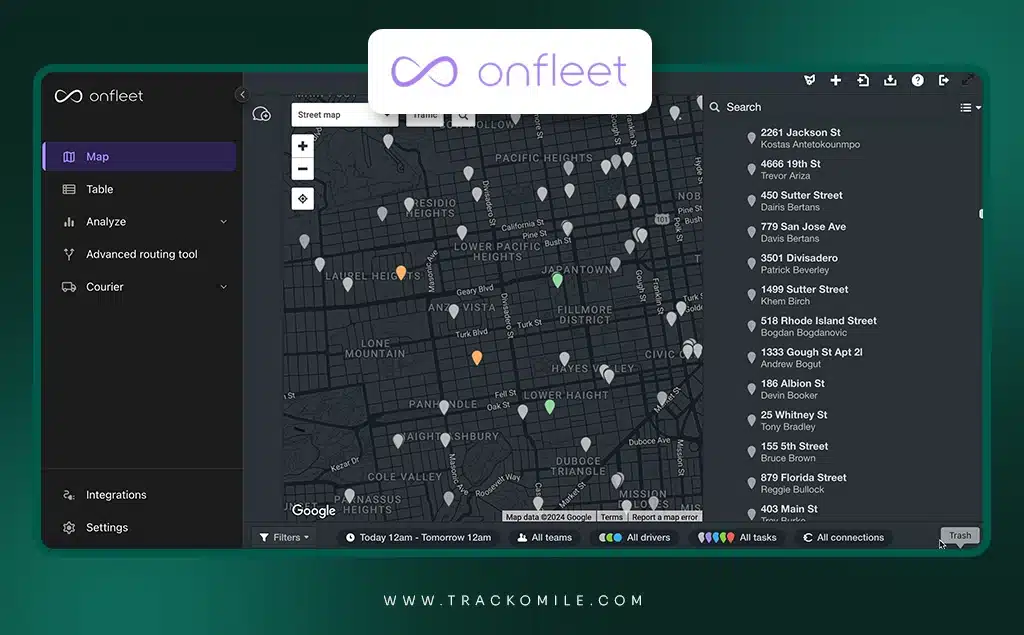Expand the Courier chevron
Screen dimensions: 1024x635
click(223, 287)
